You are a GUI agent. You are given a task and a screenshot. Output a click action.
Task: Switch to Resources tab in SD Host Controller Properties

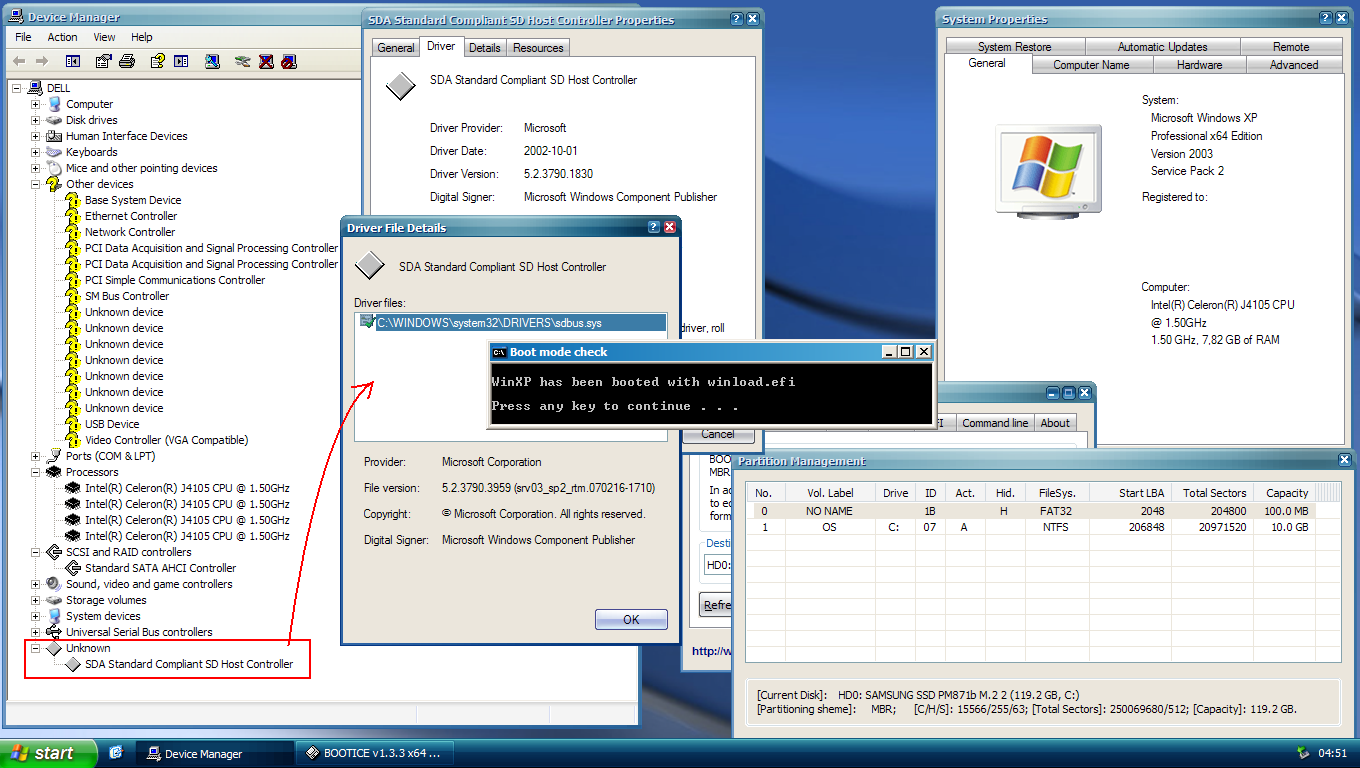(538, 47)
